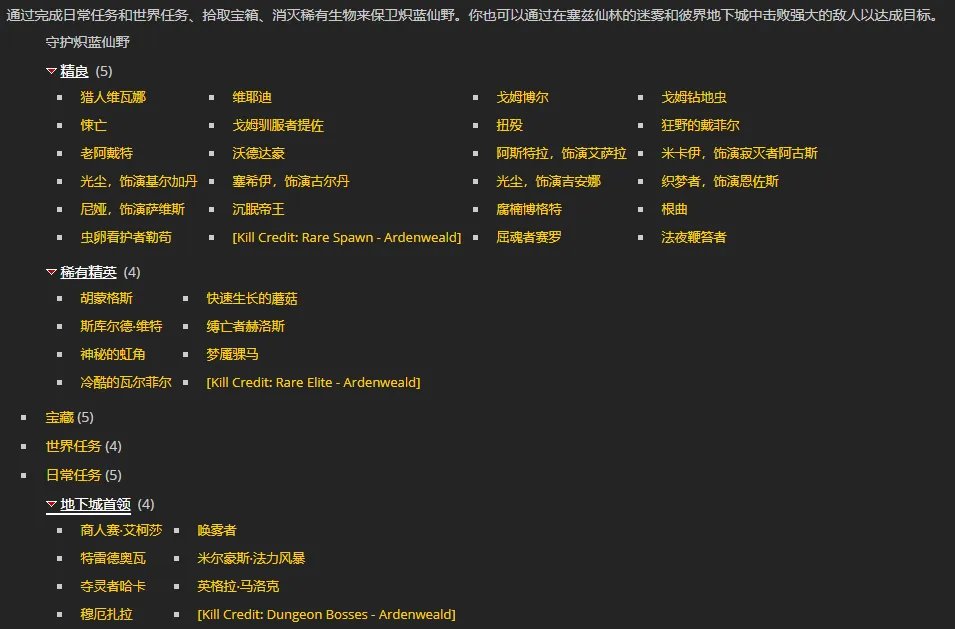Open the 穆厄扎拉 dungeon boss link
The image size is (955, 629).
pos(105,615)
